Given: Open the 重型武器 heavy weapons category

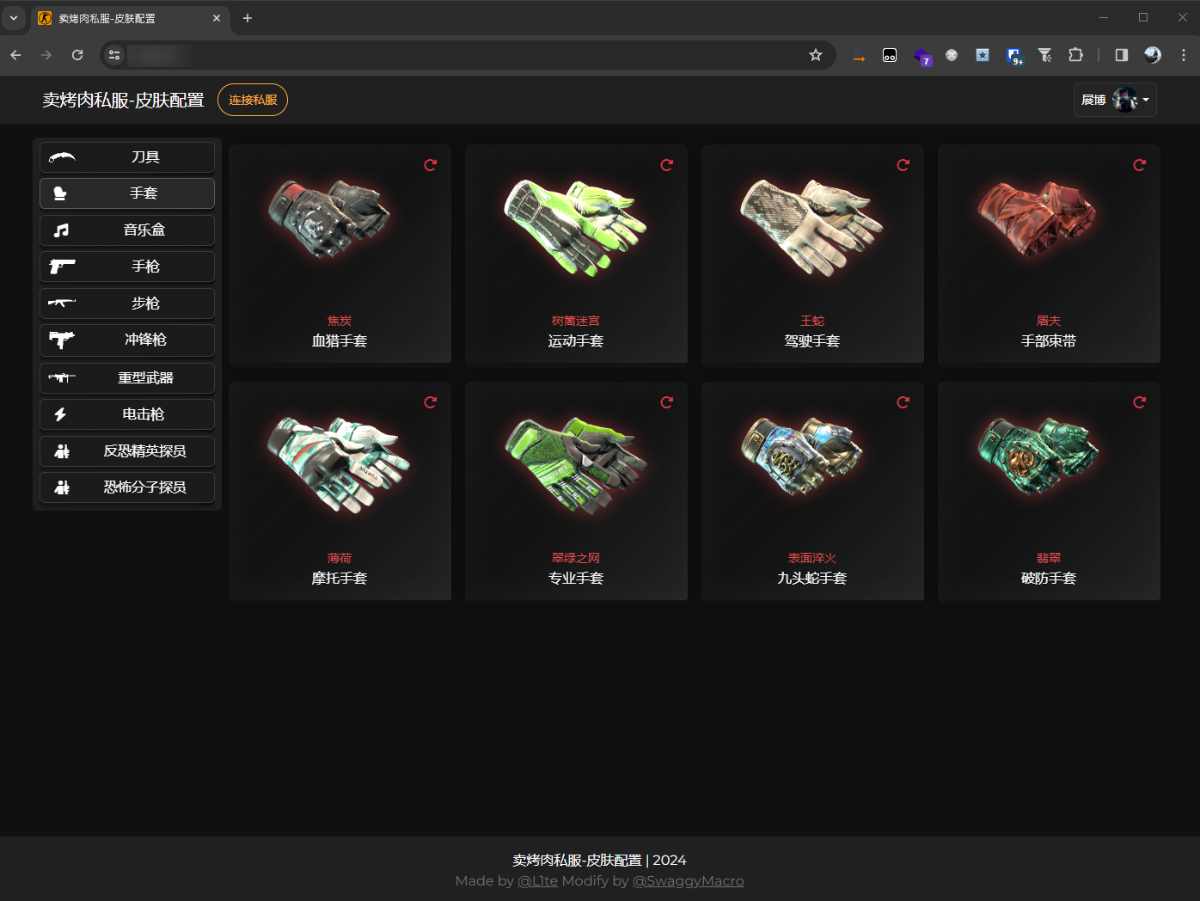Looking at the screenshot, I should [127, 378].
